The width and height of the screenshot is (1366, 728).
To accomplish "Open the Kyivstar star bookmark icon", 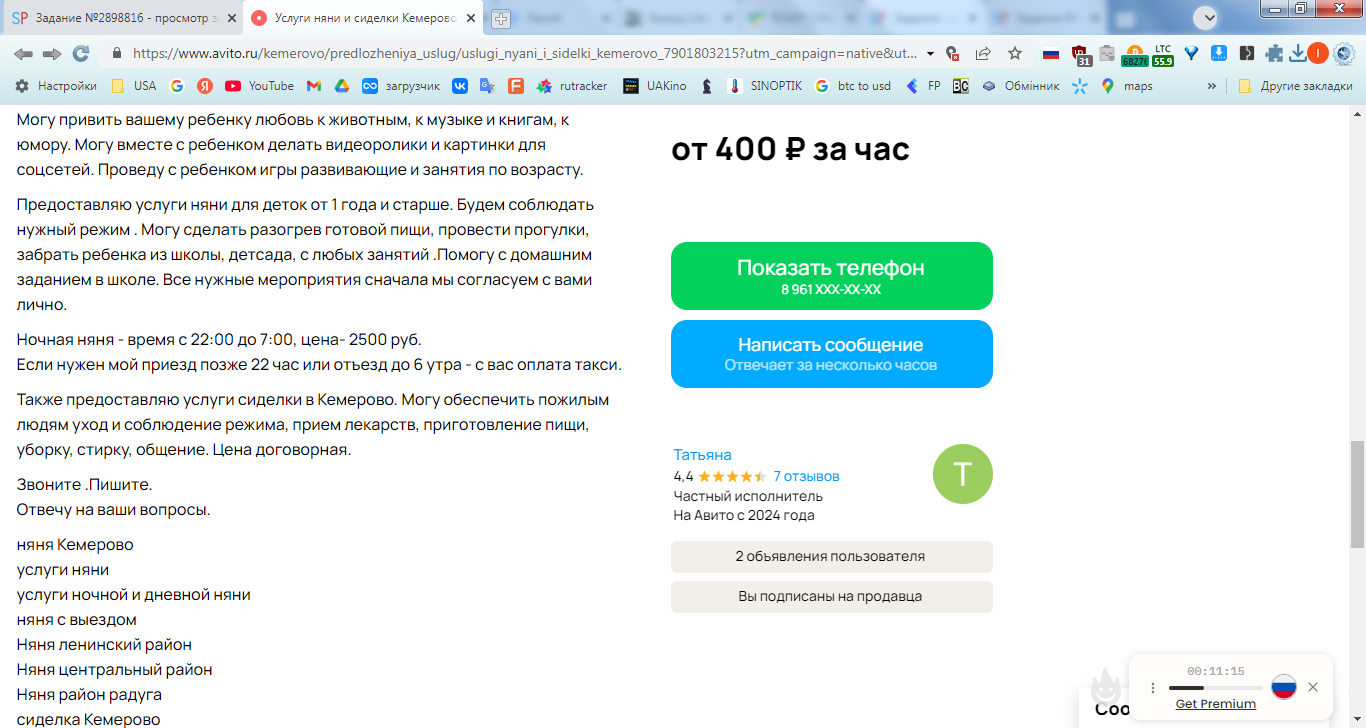I will [1080, 86].
